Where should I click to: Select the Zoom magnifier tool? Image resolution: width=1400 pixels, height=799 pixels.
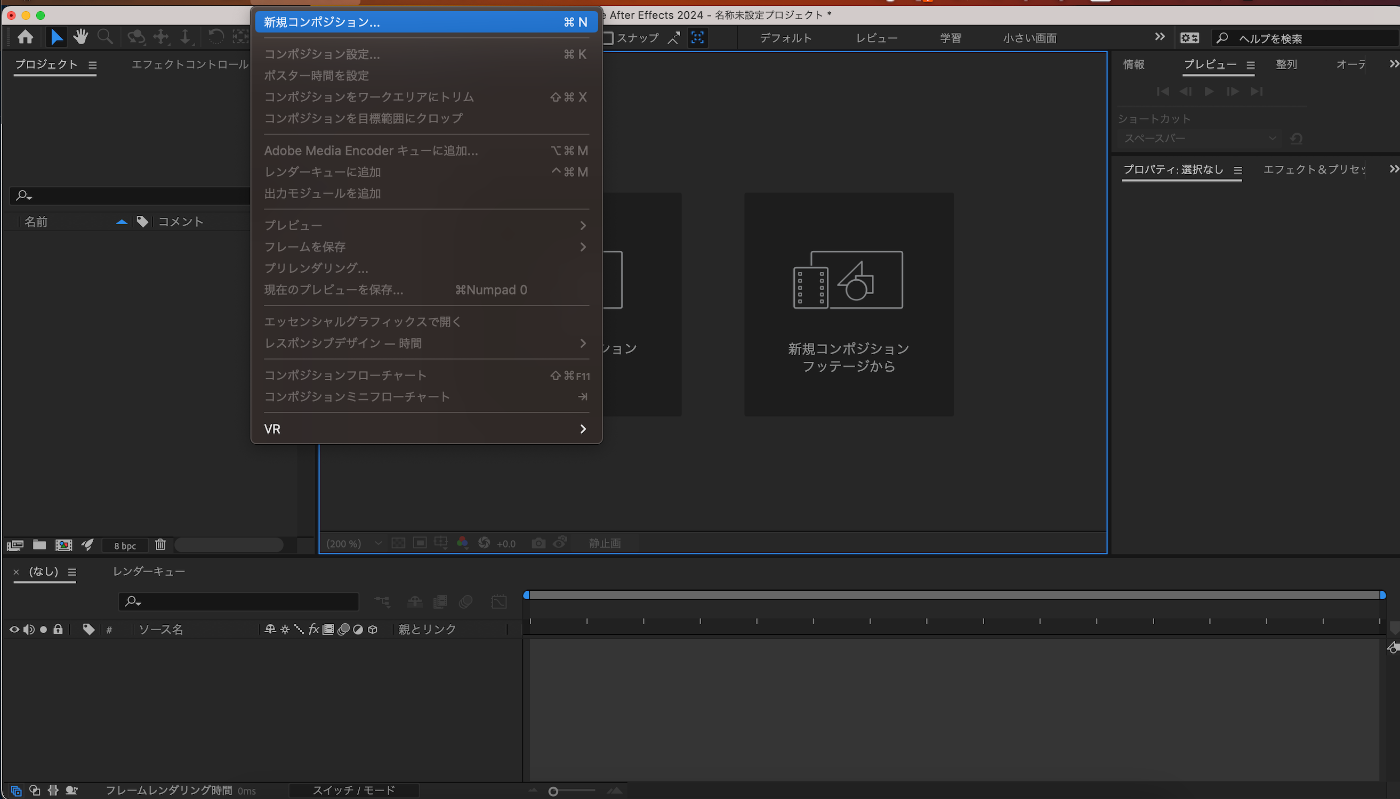coord(105,38)
